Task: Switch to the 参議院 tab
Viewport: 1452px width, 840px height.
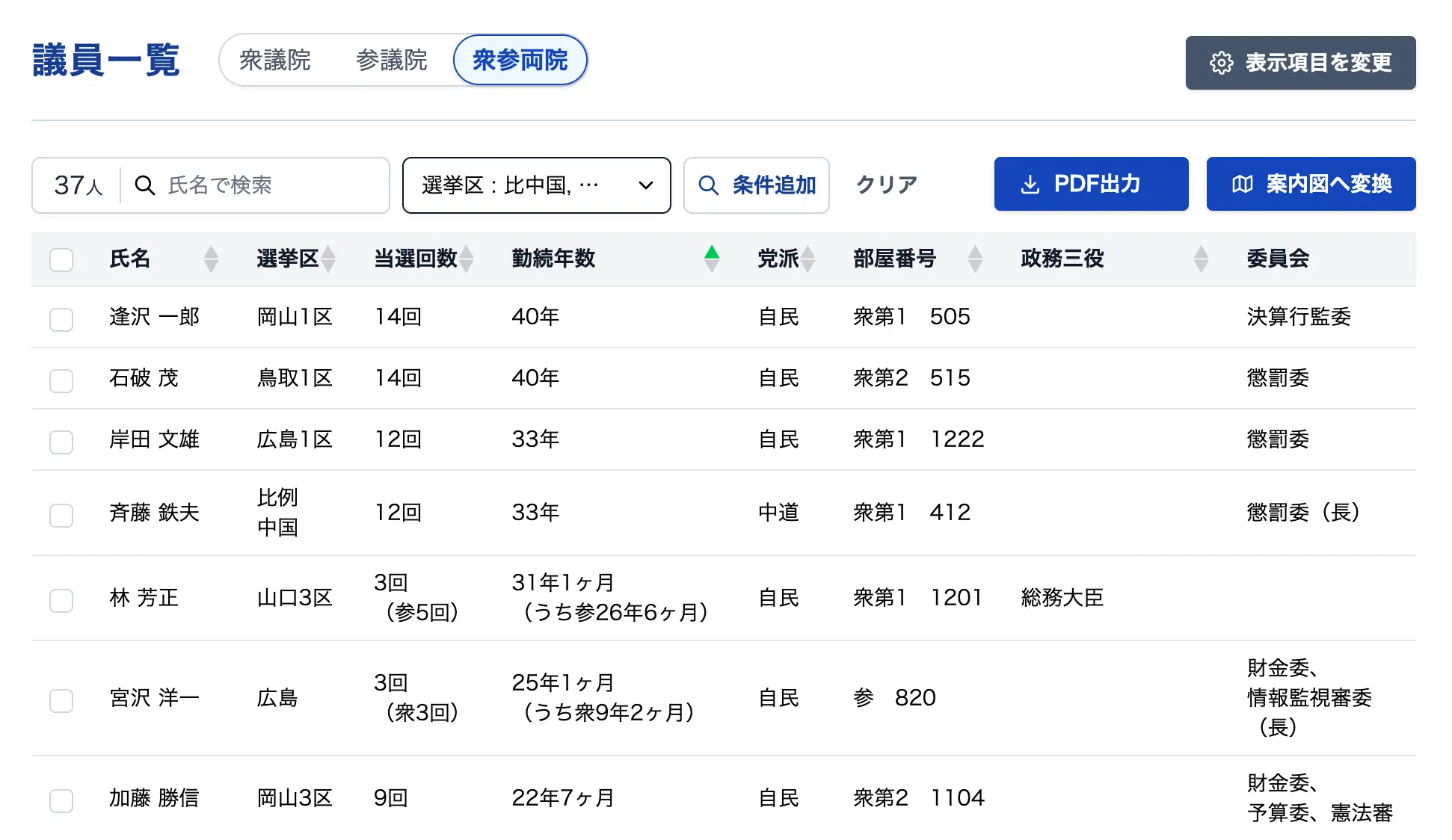Action: pyautogui.click(x=391, y=61)
